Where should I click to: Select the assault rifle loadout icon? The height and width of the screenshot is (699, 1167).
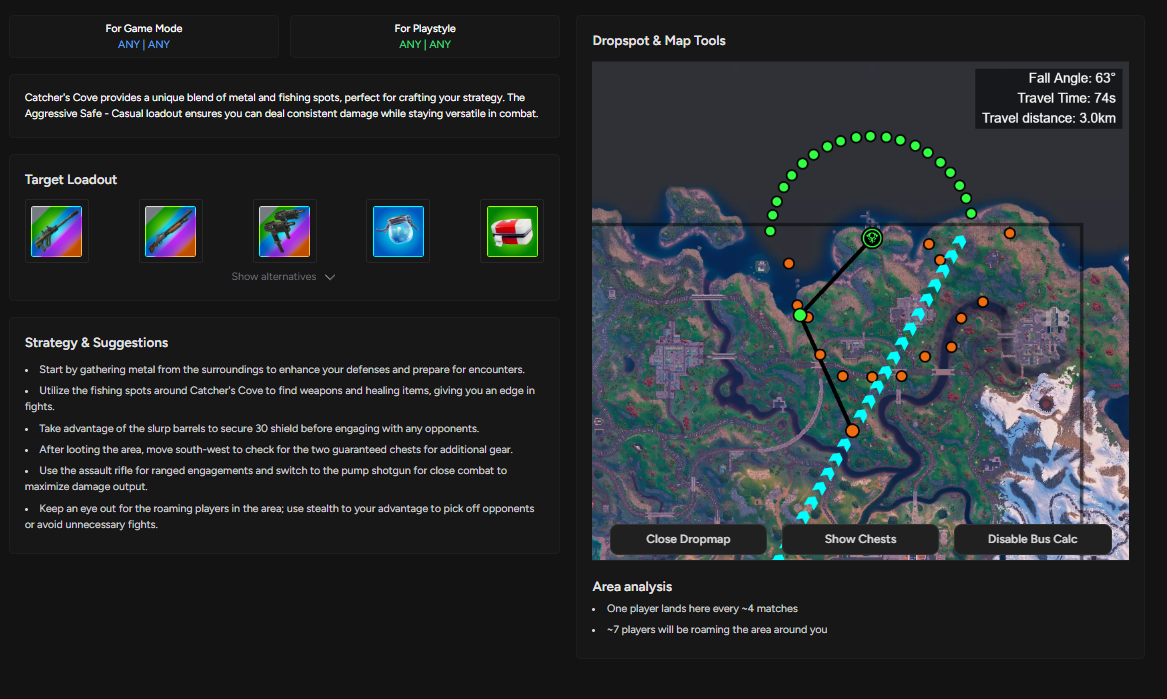point(56,231)
